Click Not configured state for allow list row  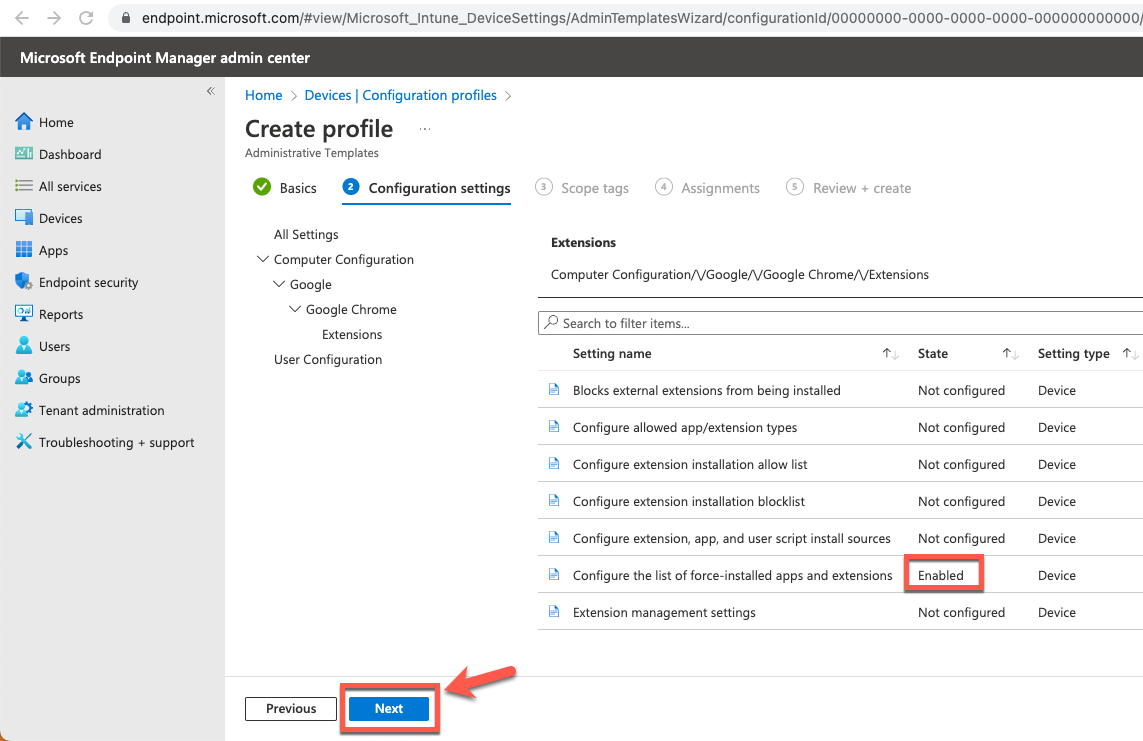[961, 464]
